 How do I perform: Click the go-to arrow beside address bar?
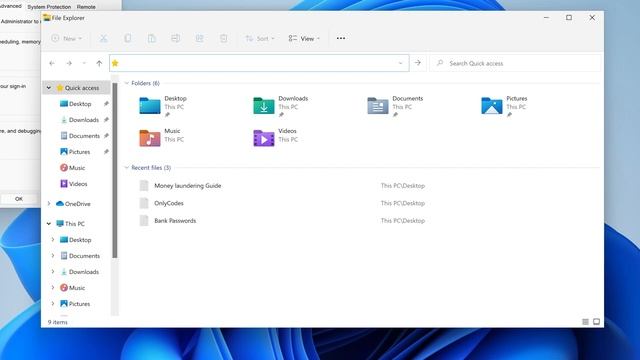click(418, 63)
